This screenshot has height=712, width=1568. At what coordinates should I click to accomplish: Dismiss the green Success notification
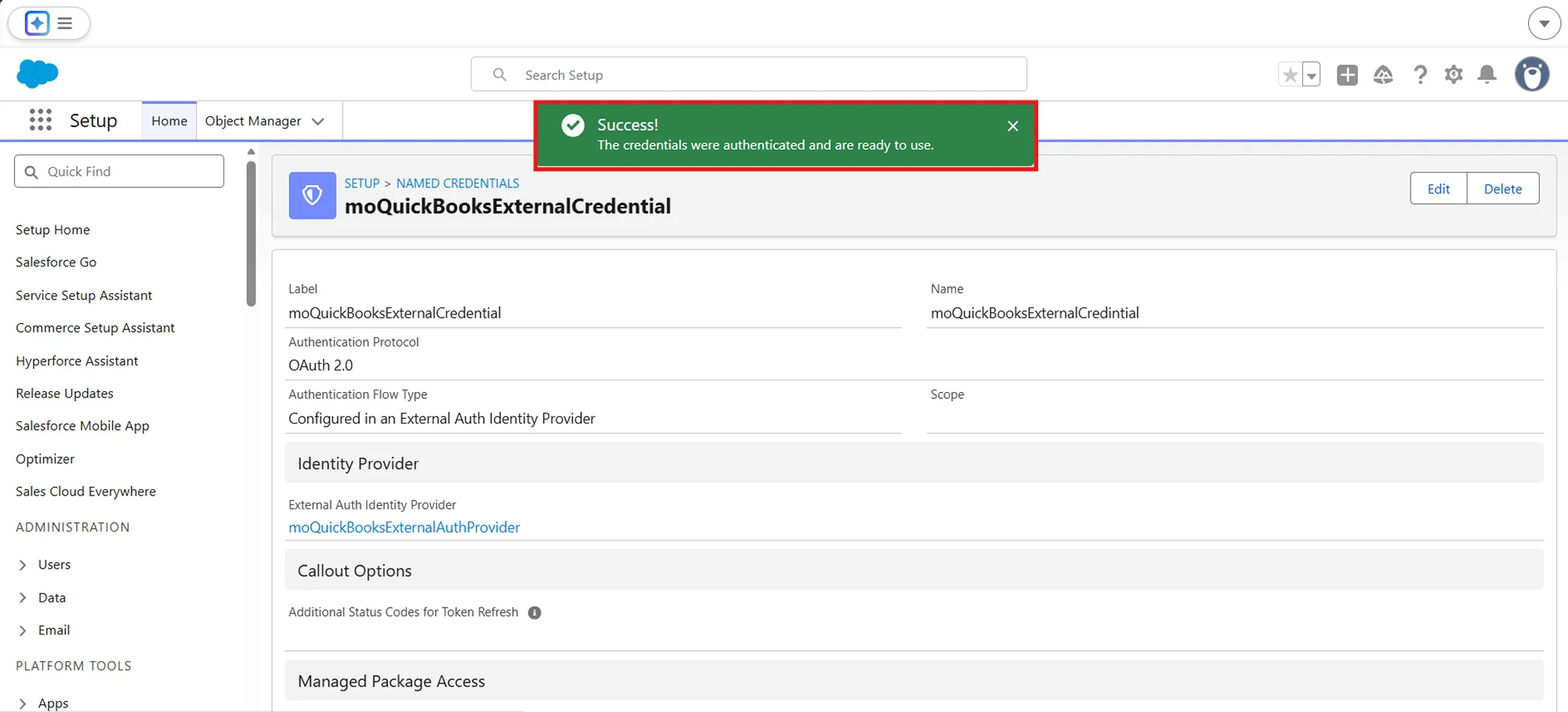point(1012,125)
